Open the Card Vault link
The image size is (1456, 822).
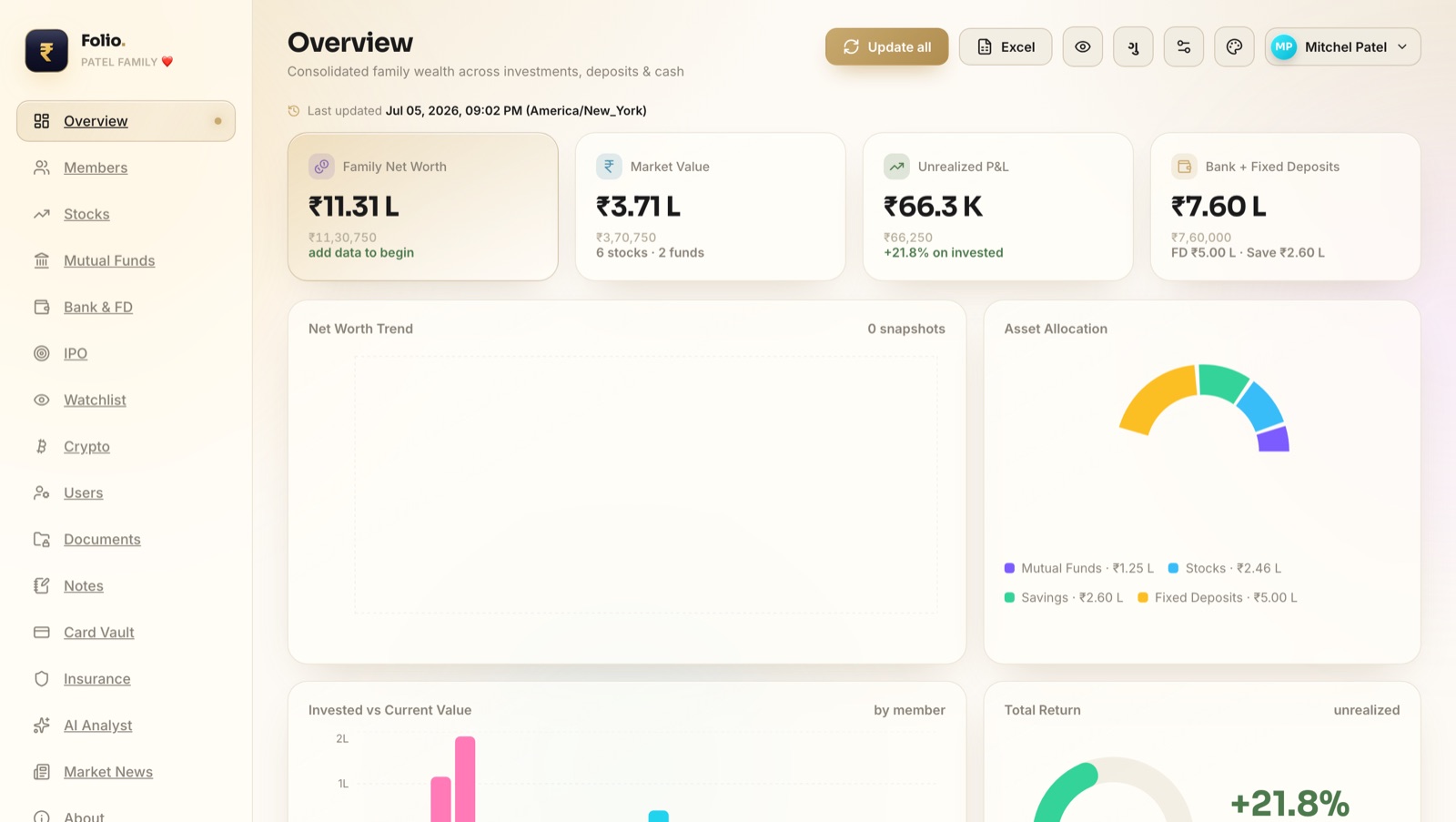click(99, 632)
